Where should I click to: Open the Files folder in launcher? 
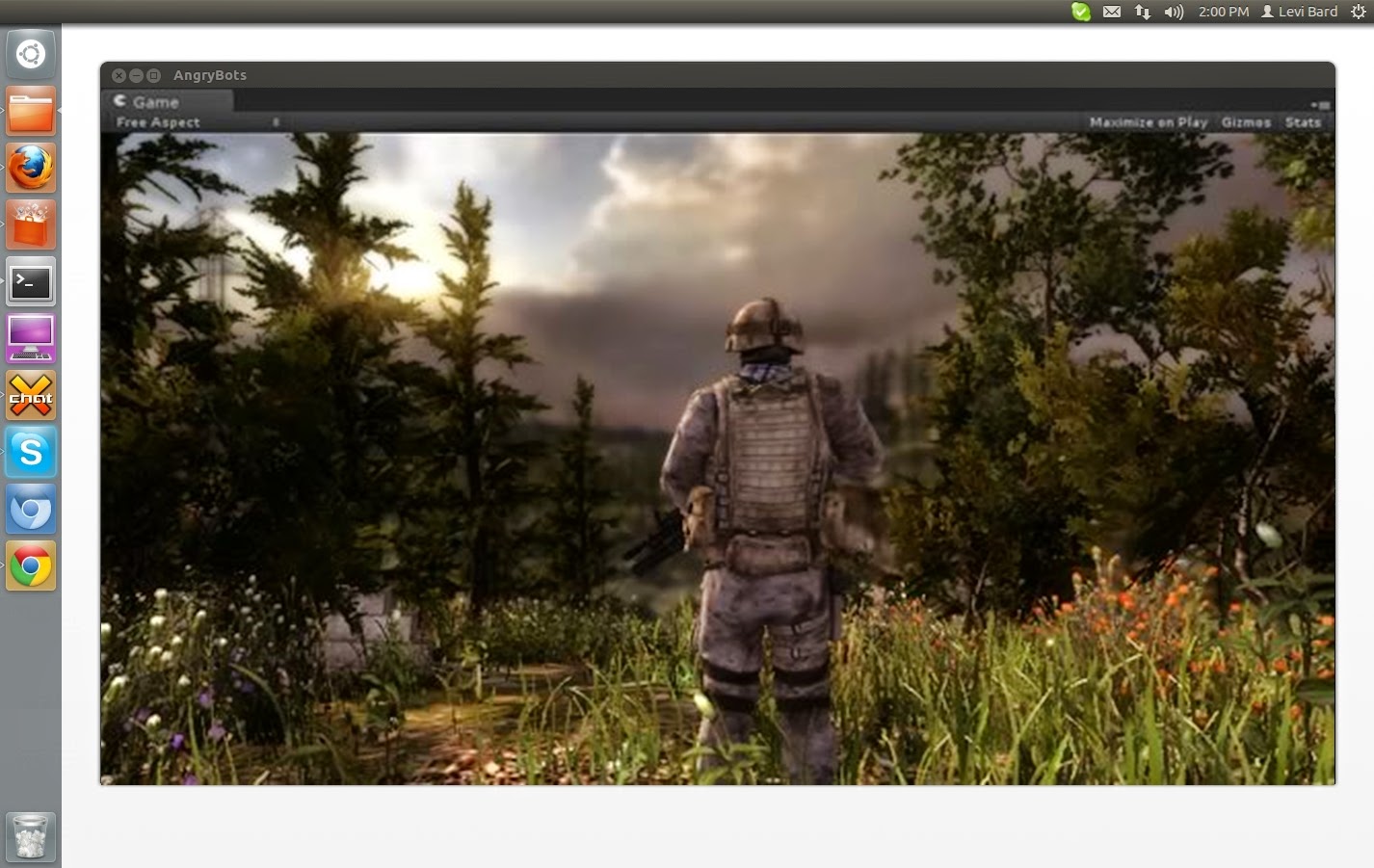[31, 111]
